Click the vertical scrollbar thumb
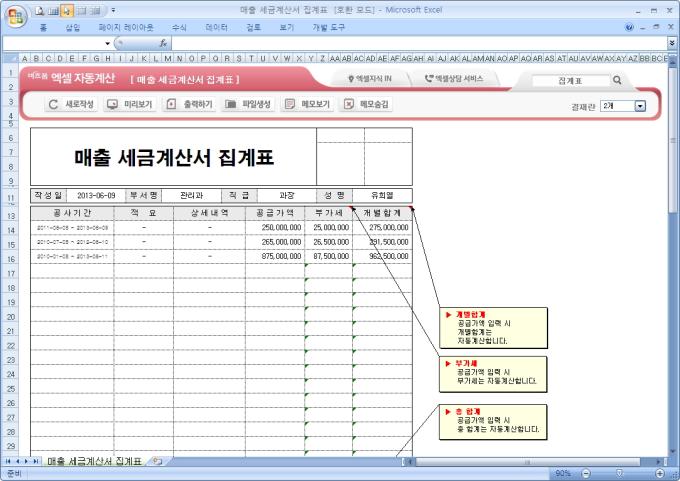Image resolution: width=680 pixels, height=481 pixels. coord(673,139)
